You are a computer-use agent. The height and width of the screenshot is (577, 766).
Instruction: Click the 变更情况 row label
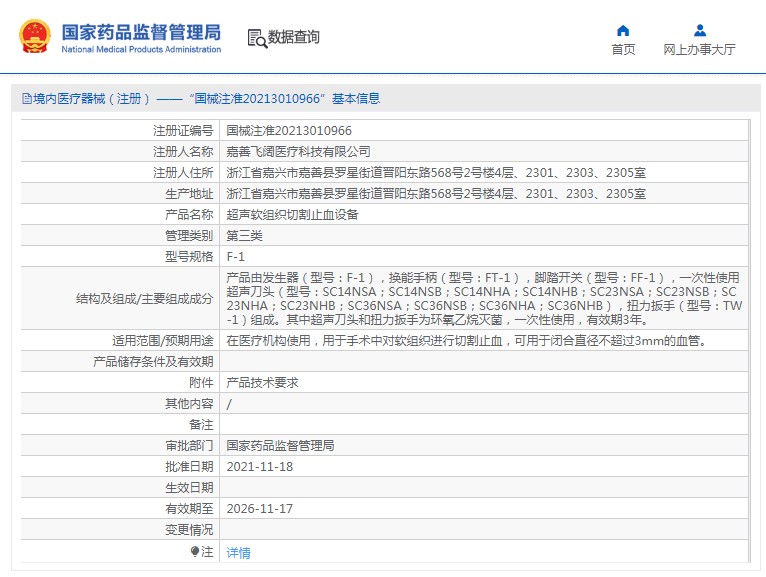coord(189,530)
